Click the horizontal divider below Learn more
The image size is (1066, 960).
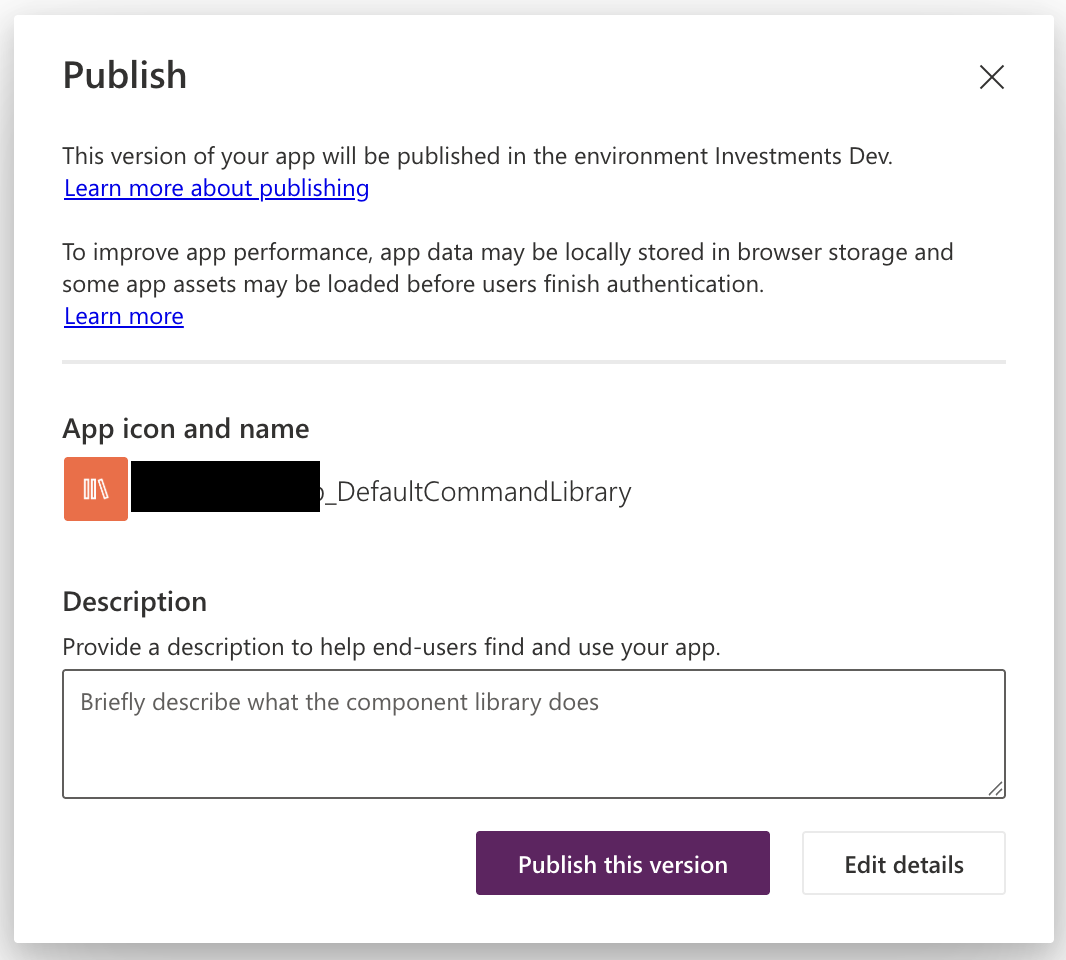point(533,361)
